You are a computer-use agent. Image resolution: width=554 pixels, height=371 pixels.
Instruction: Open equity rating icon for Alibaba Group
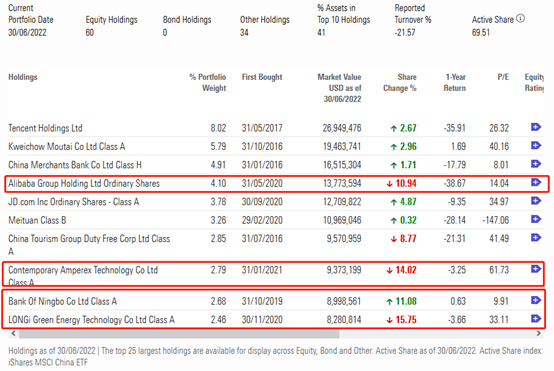(536, 182)
